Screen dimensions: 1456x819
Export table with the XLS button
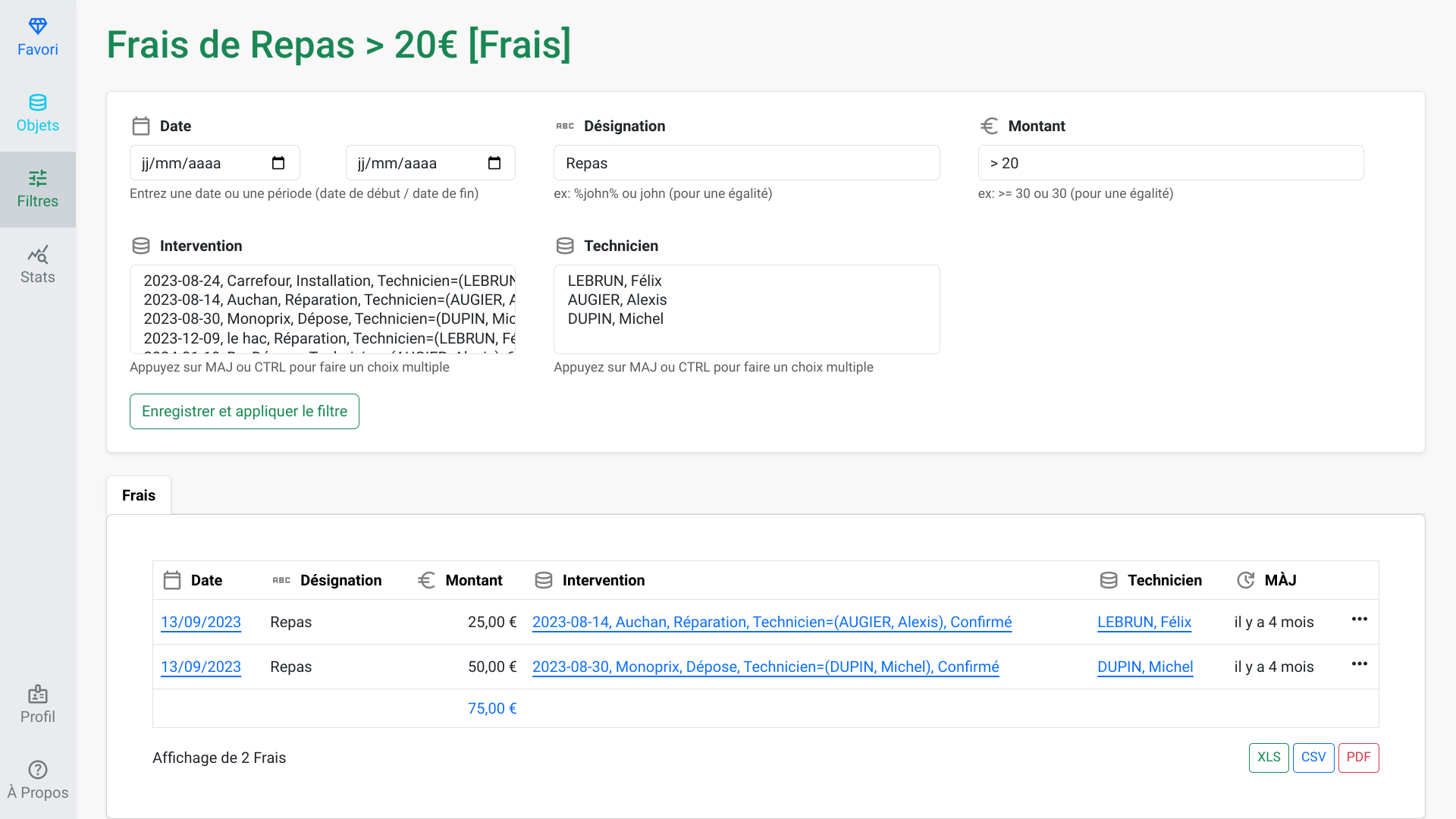[x=1268, y=757]
